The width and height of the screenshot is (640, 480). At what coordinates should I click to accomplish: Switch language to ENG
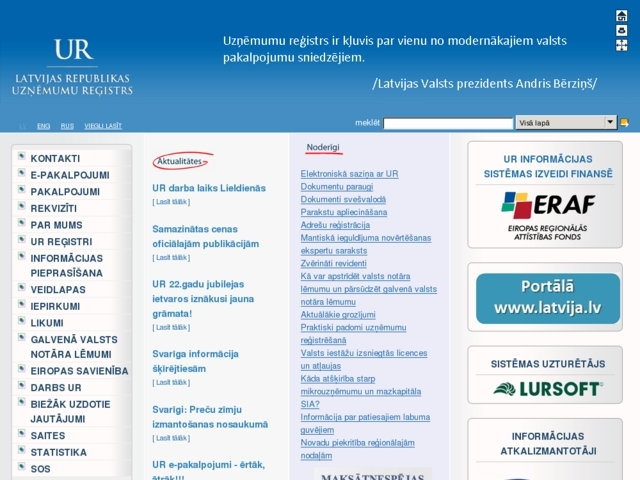(x=43, y=126)
